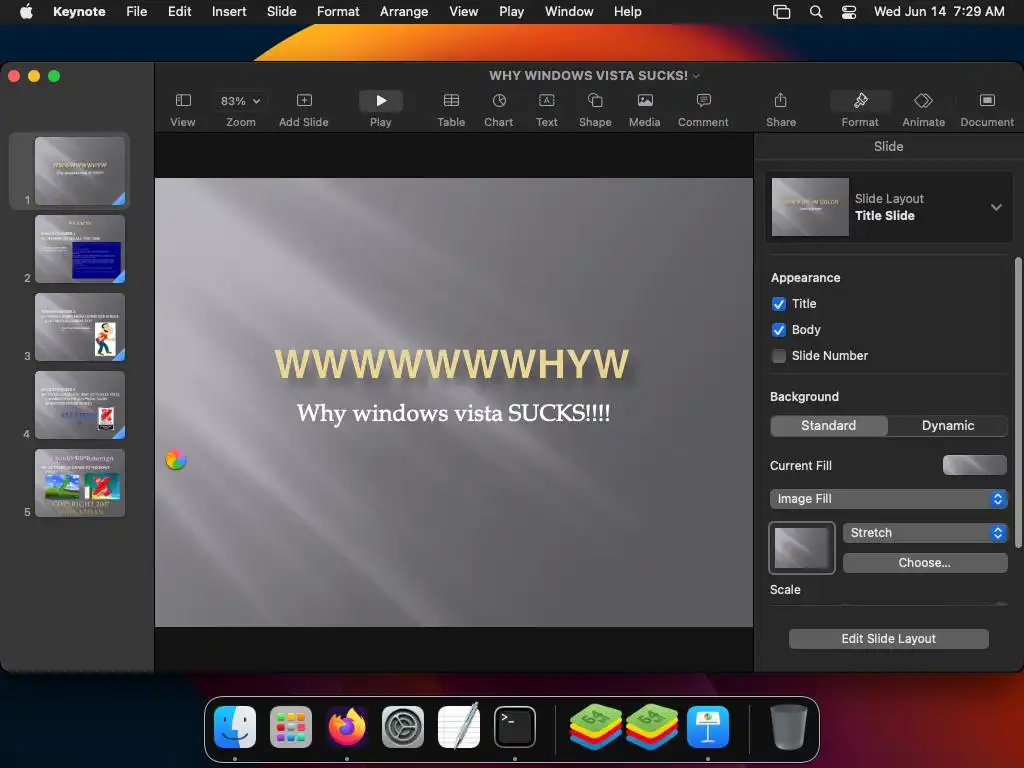Screen dimensions: 1024x768
Task: Click the document title dropdown chevron
Action: pyautogui.click(x=696, y=76)
